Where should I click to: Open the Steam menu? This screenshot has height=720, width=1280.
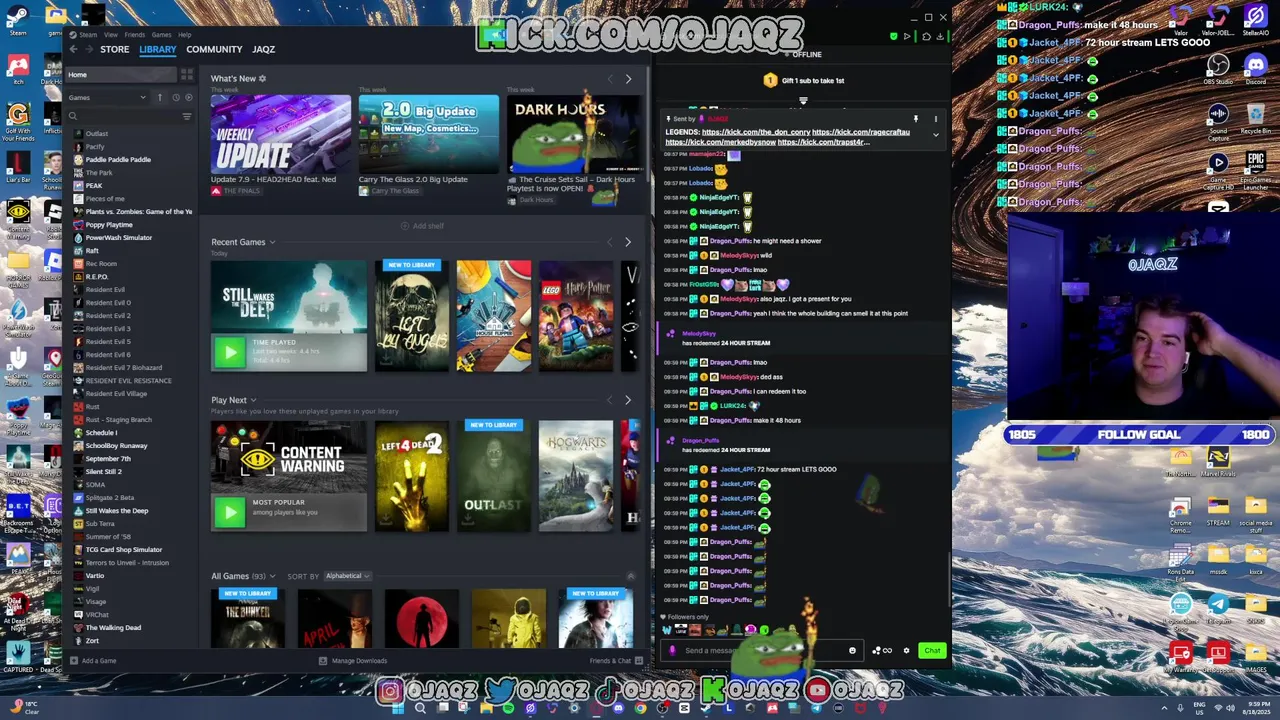pyautogui.click(x=88, y=35)
